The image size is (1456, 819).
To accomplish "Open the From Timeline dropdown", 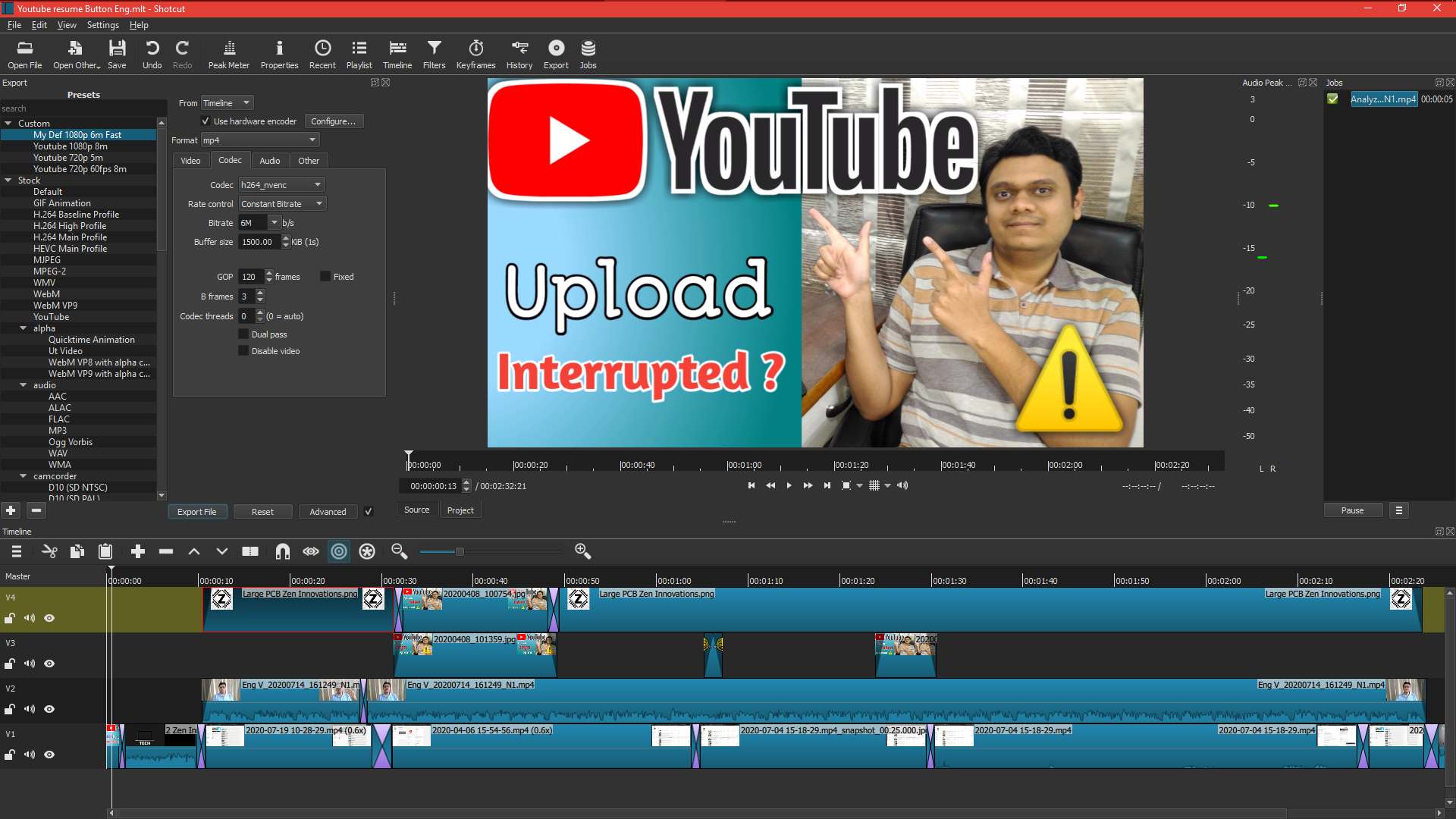I will (227, 103).
